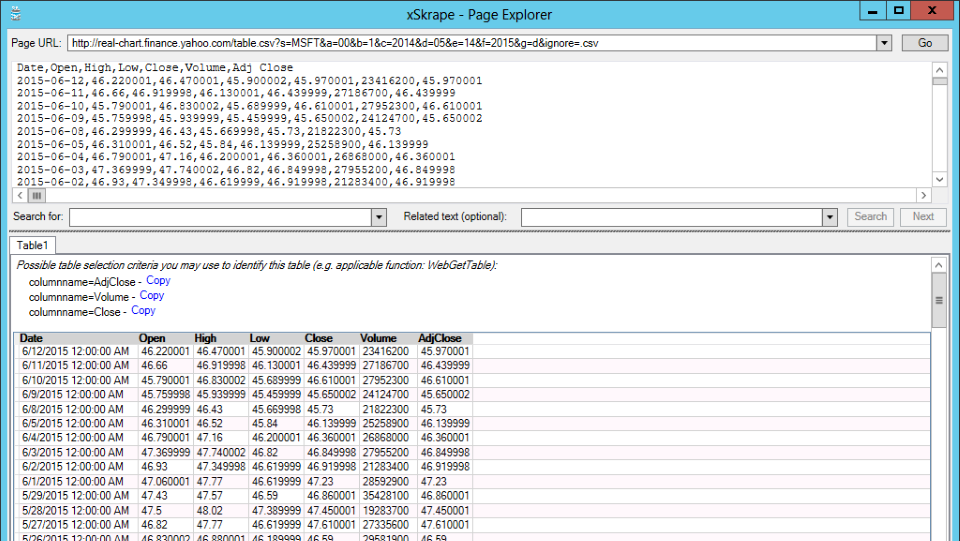Screen dimensions: 960x541
Task: Close the xSkrape Page Explorer window
Action: coord(932,11)
